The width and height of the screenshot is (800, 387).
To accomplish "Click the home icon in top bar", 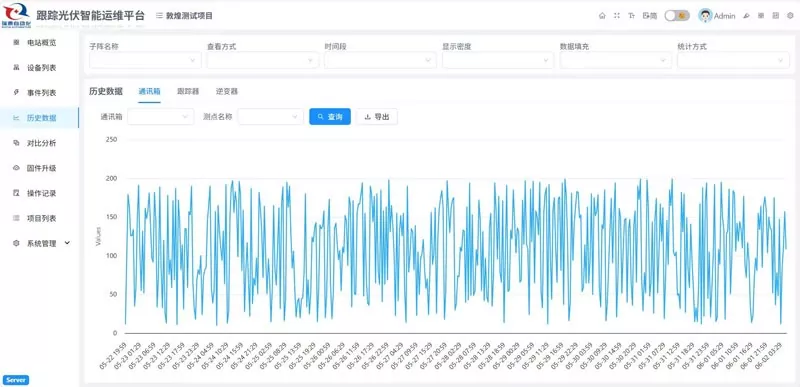I will 602,16.
